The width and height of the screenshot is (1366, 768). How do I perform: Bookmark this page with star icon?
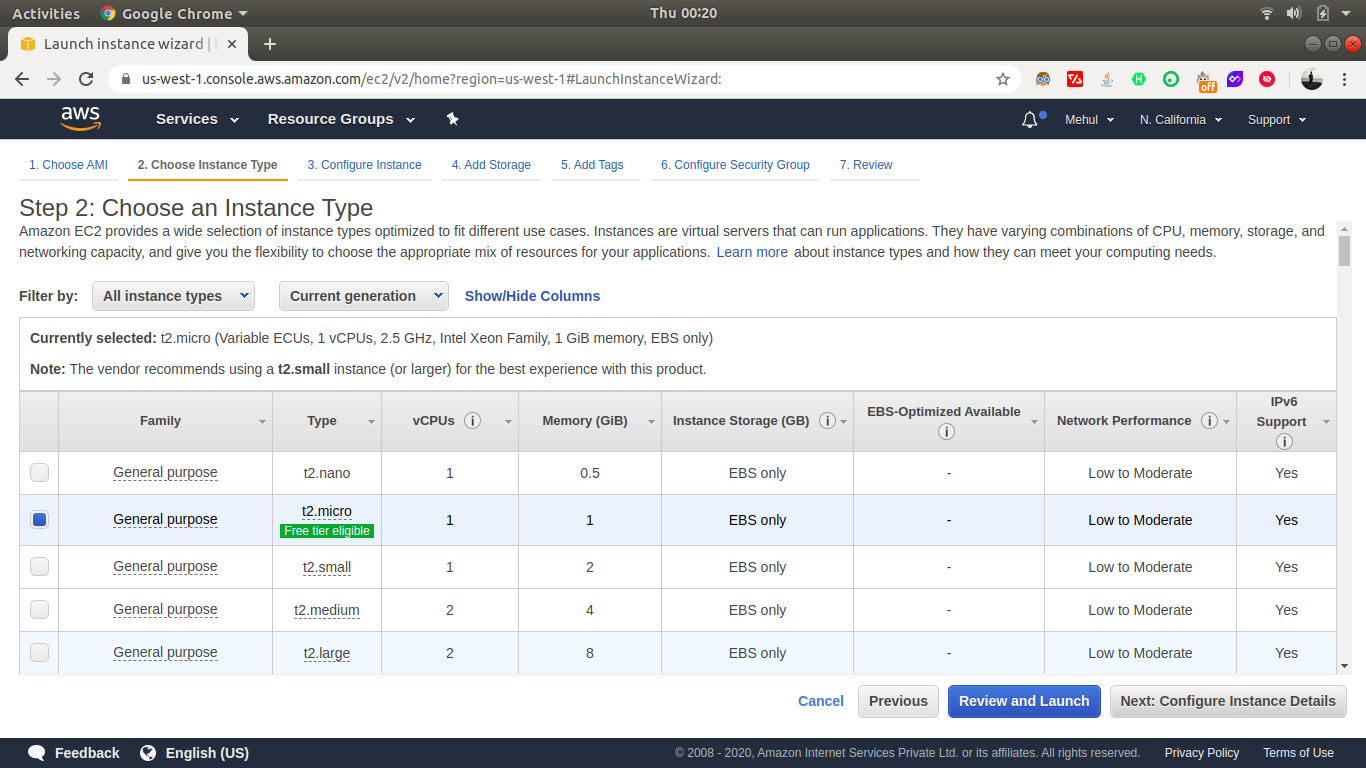1002,79
